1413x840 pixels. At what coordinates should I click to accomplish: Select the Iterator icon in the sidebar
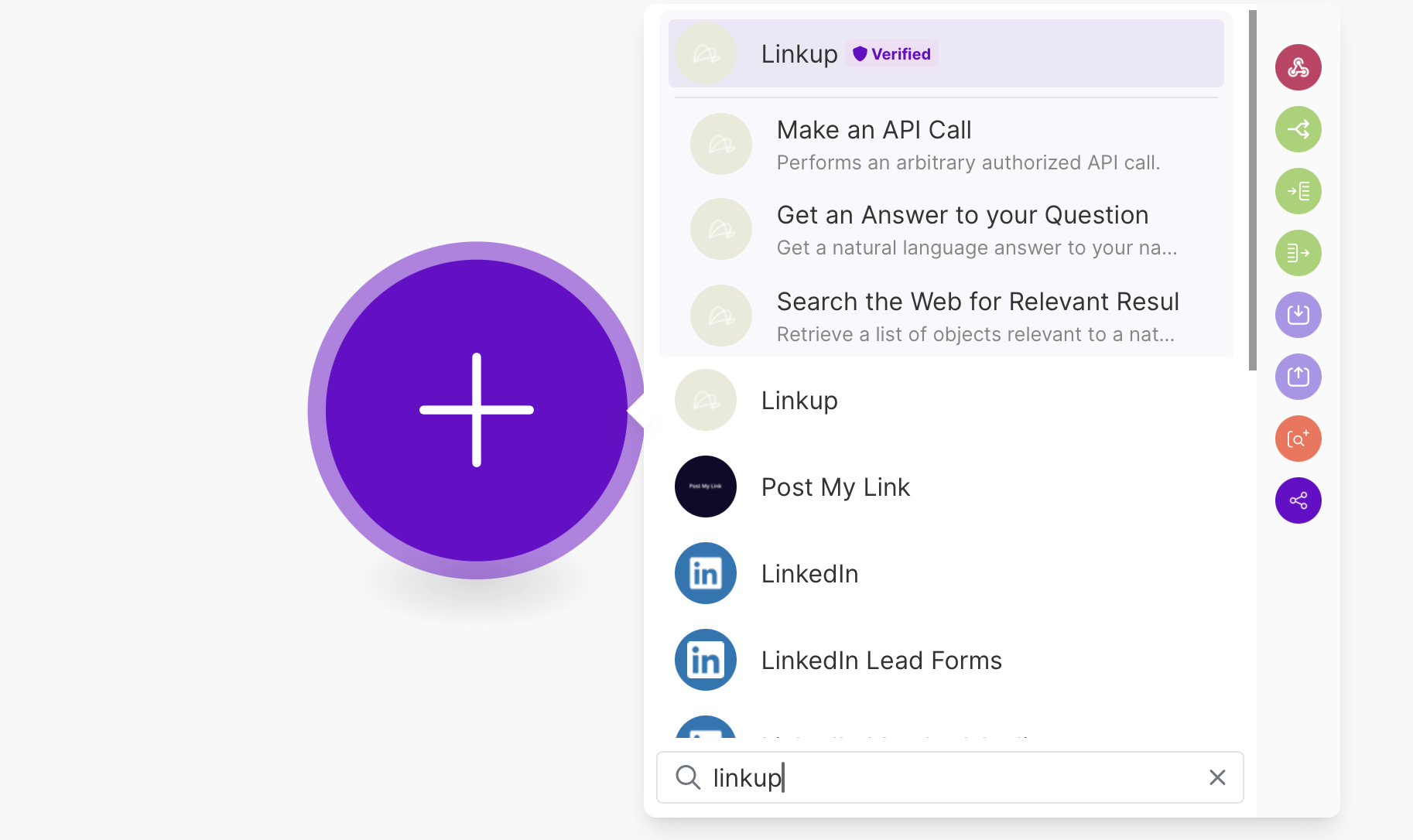pos(1298,253)
